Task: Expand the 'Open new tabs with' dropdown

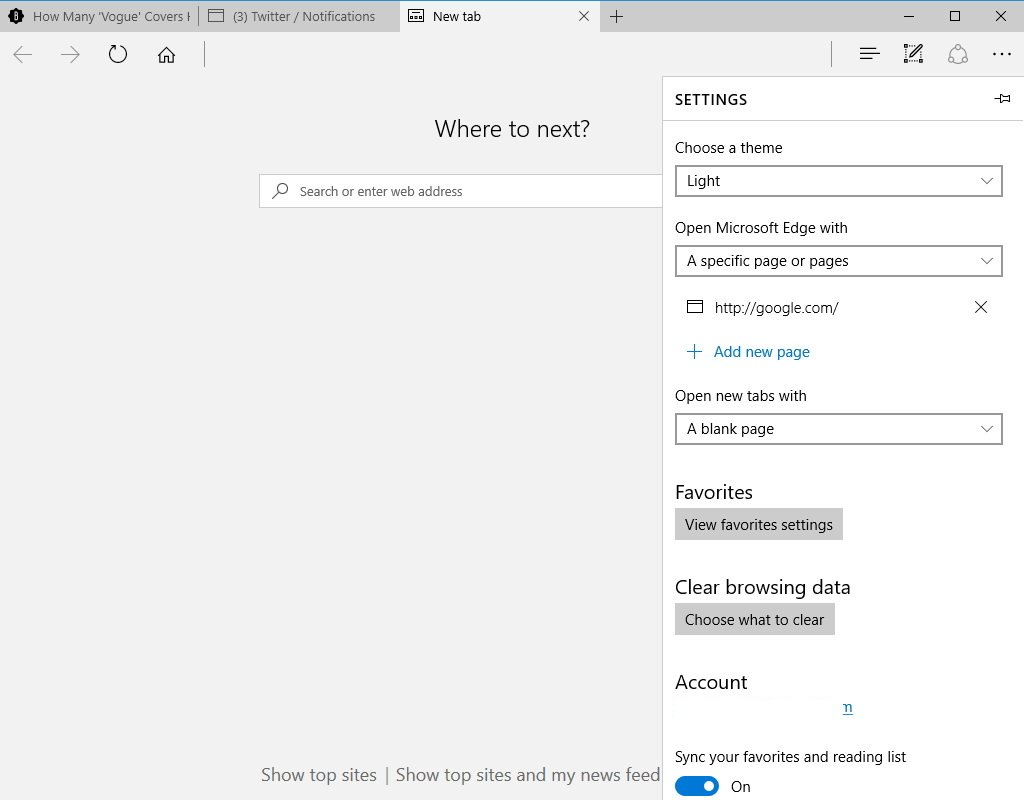Action: (838, 429)
